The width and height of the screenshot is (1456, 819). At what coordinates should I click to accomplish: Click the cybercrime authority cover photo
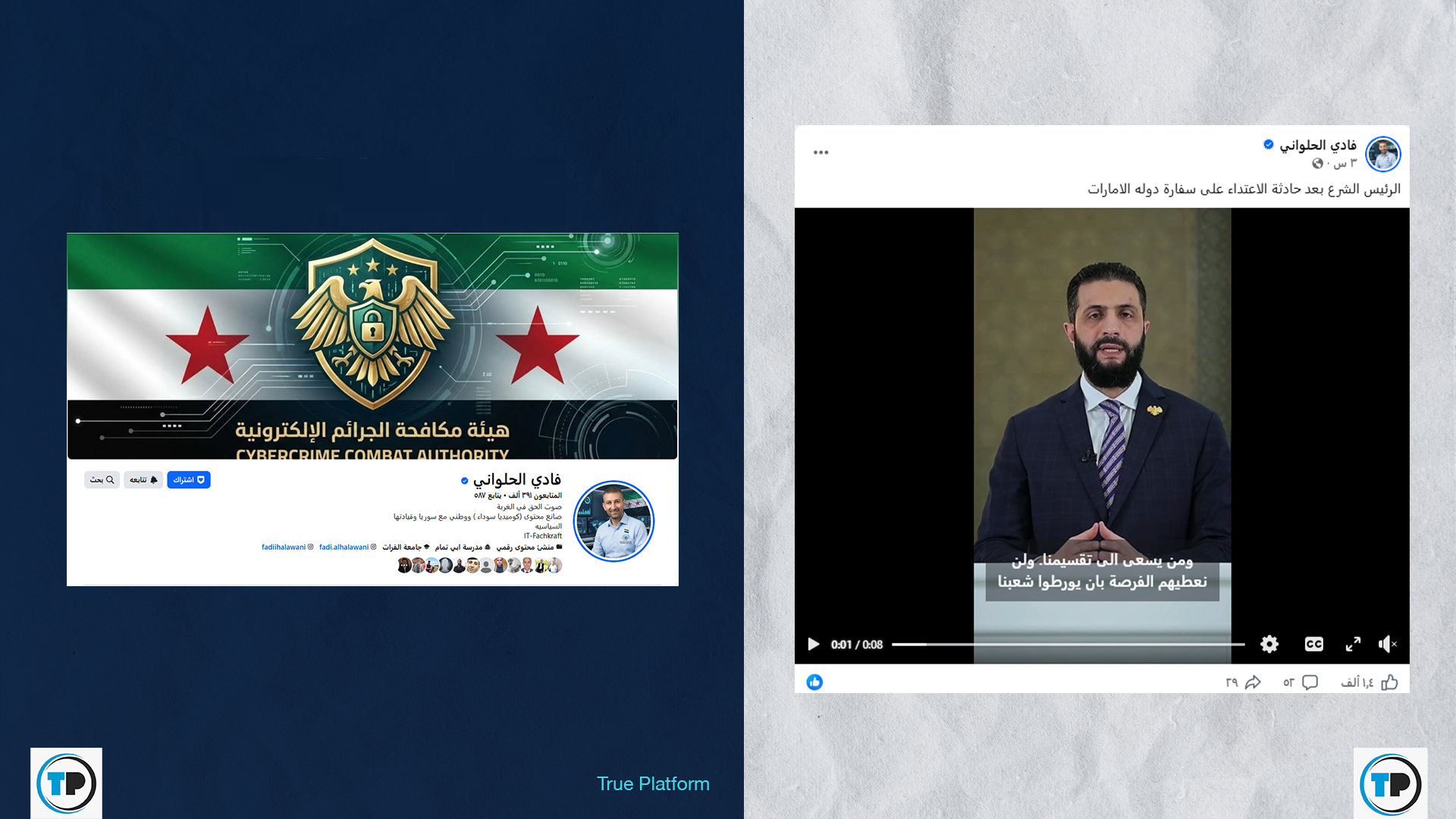[x=372, y=346]
